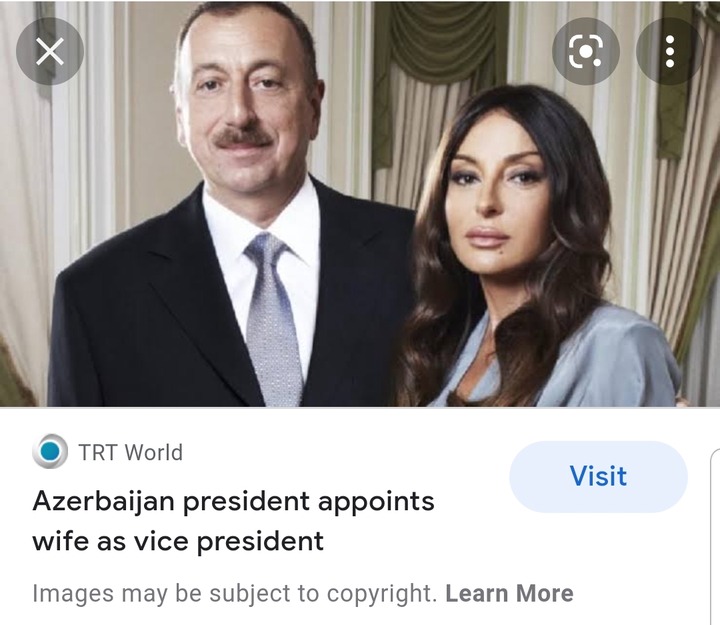
Task: Click the TRT World favicon logo
Action: point(50,451)
